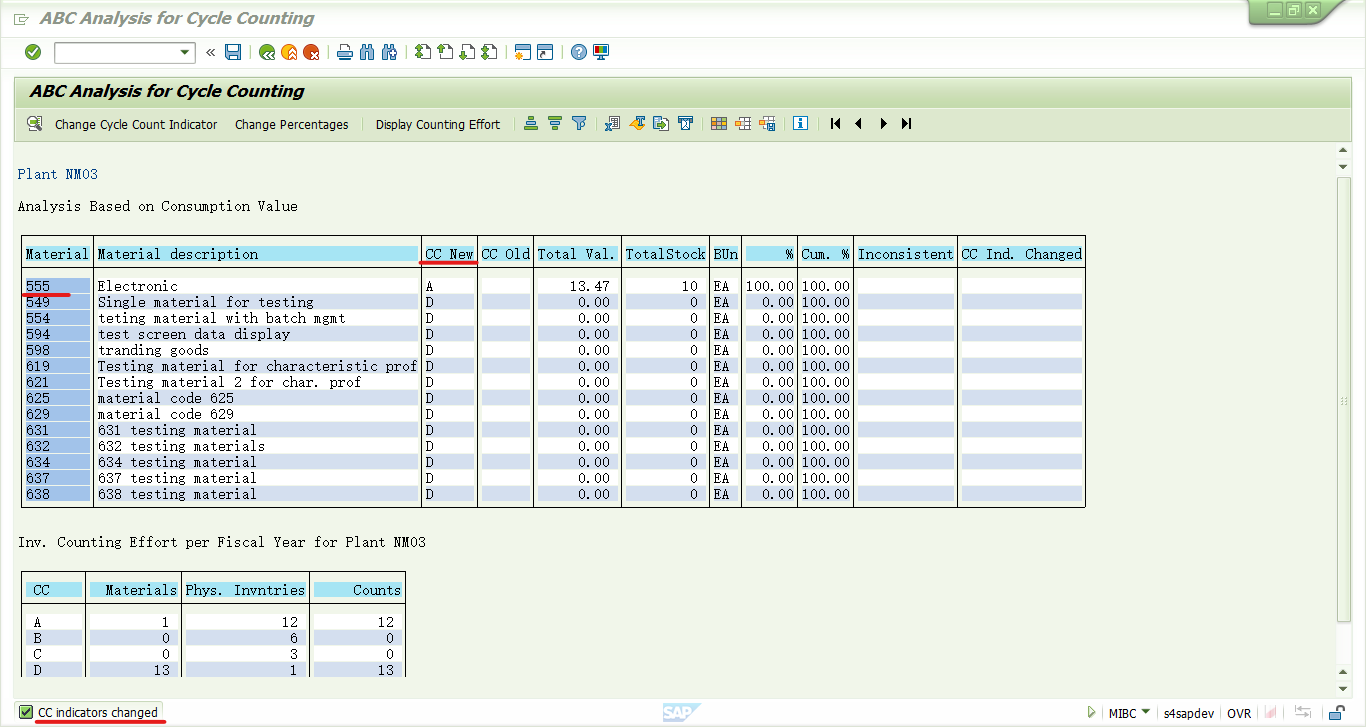Save the ABC analysis results

pyautogui.click(x=233, y=52)
